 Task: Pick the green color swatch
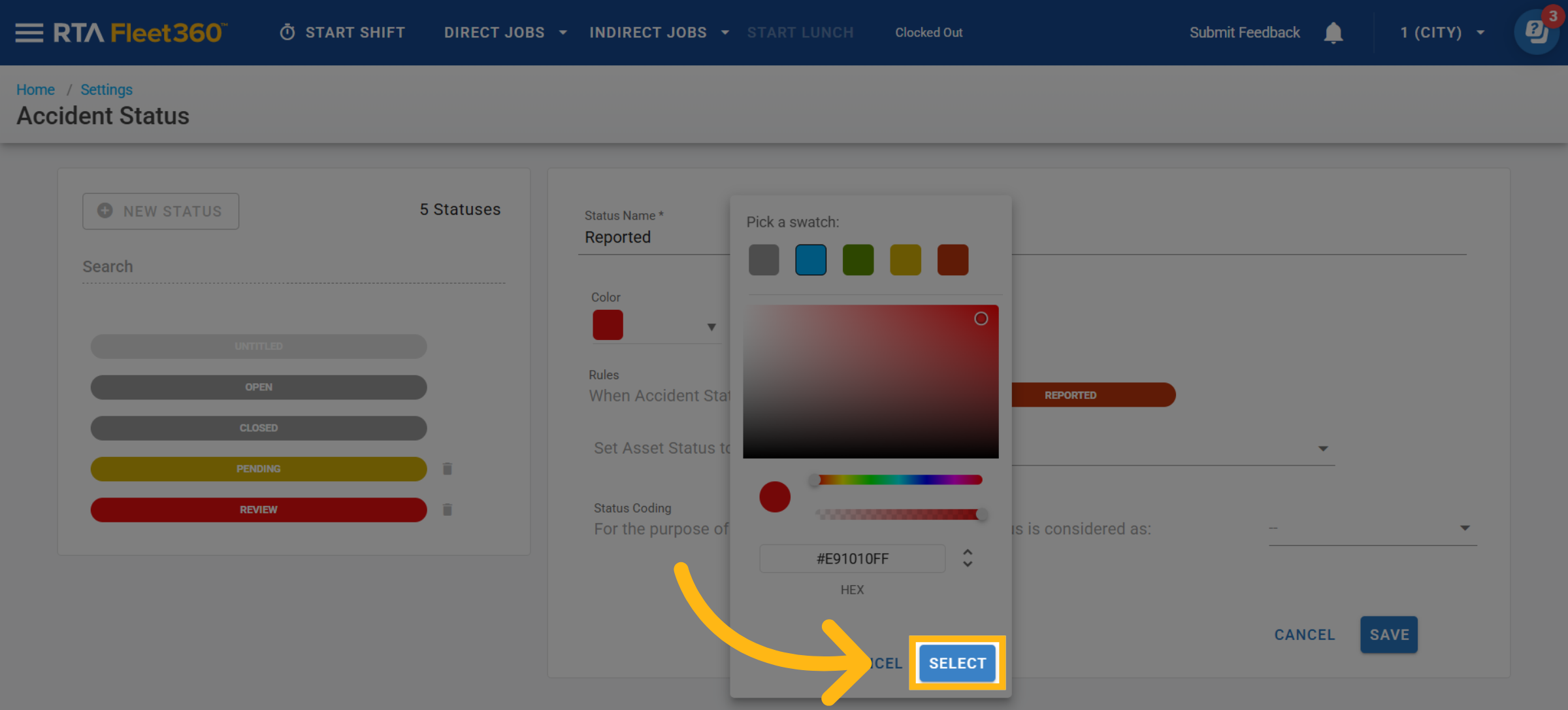pos(858,260)
